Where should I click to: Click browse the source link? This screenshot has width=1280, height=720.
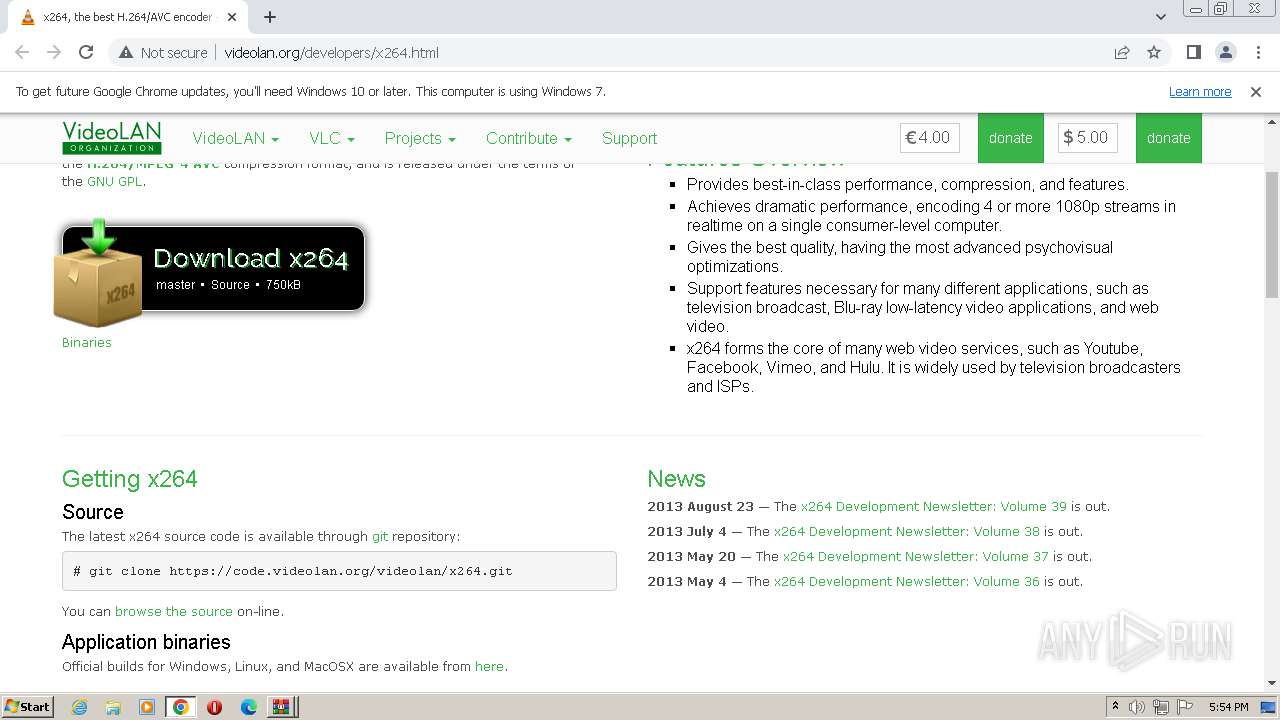(174, 611)
